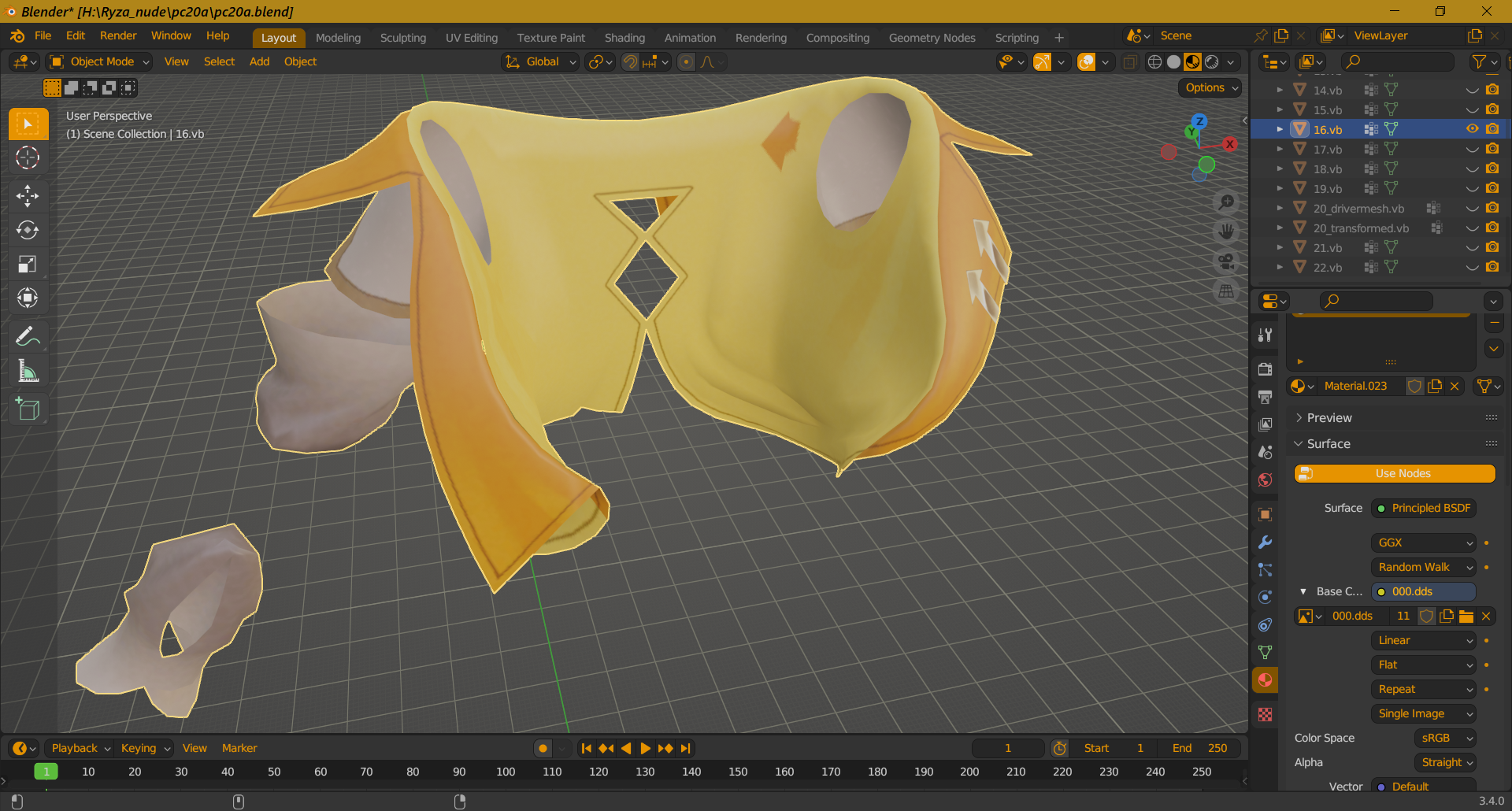Switch to the UV Editing workspace tab

point(472,38)
